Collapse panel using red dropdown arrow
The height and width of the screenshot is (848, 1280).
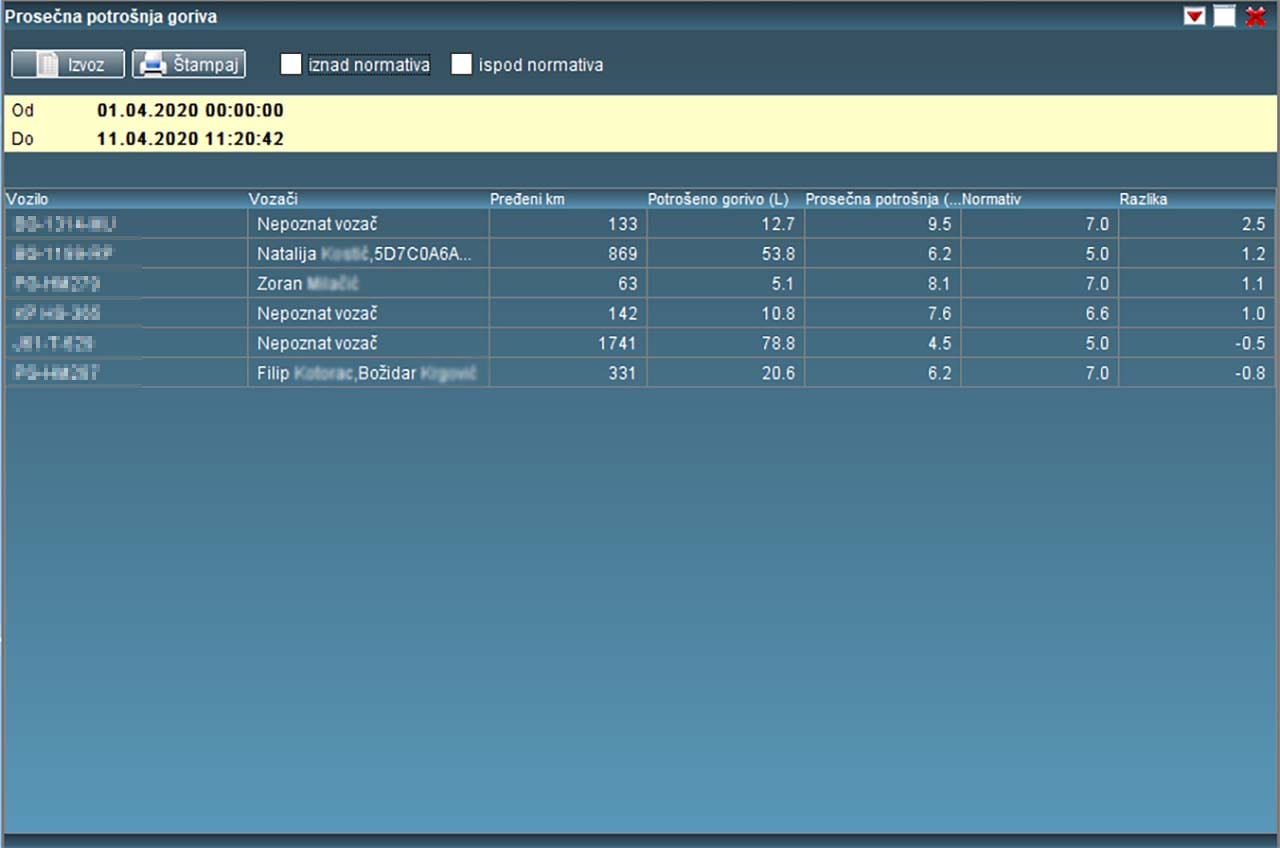pos(1194,17)
